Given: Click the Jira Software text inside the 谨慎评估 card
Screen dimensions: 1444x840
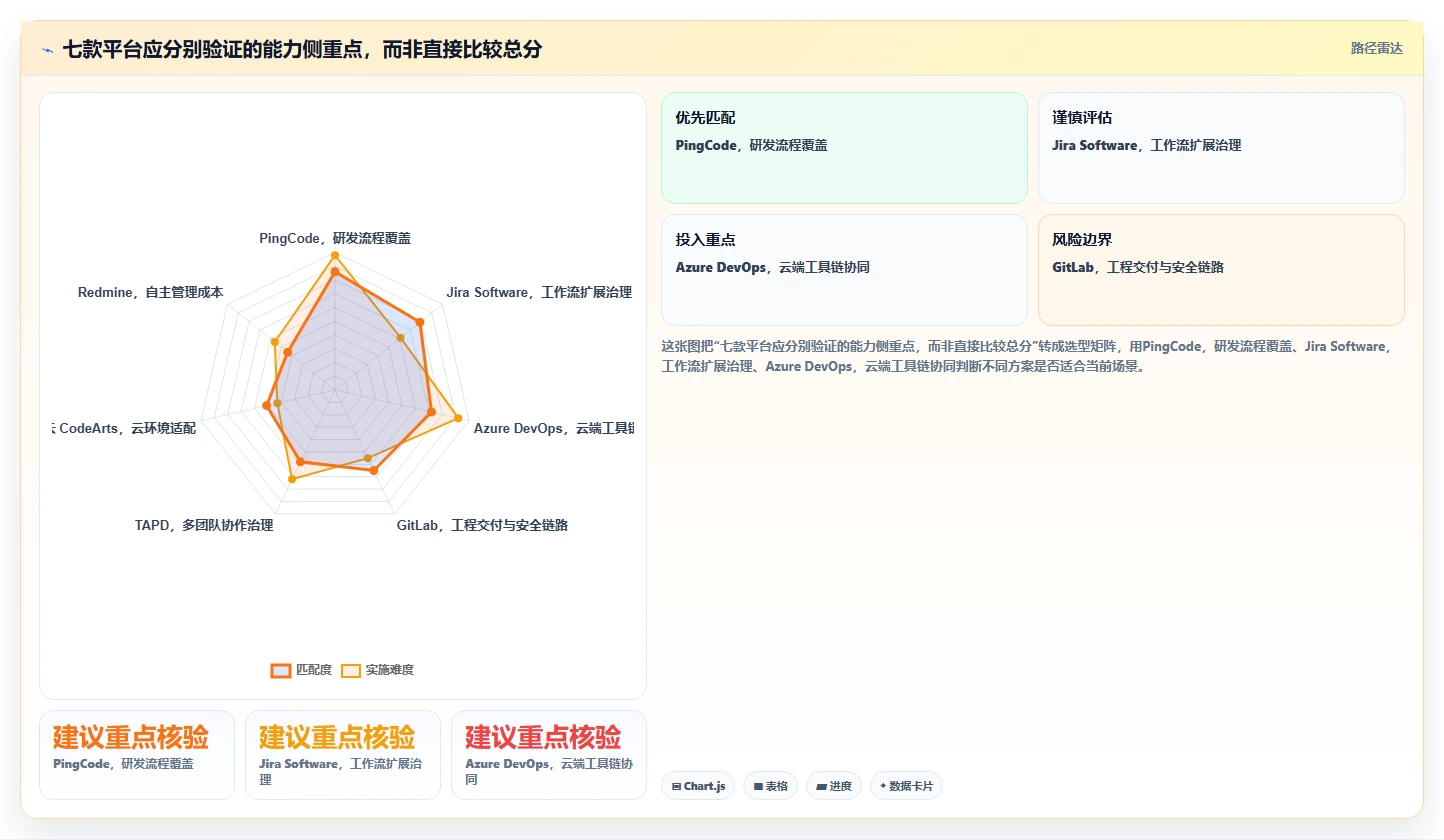Looking at the screenshot, I should 1147,145.
